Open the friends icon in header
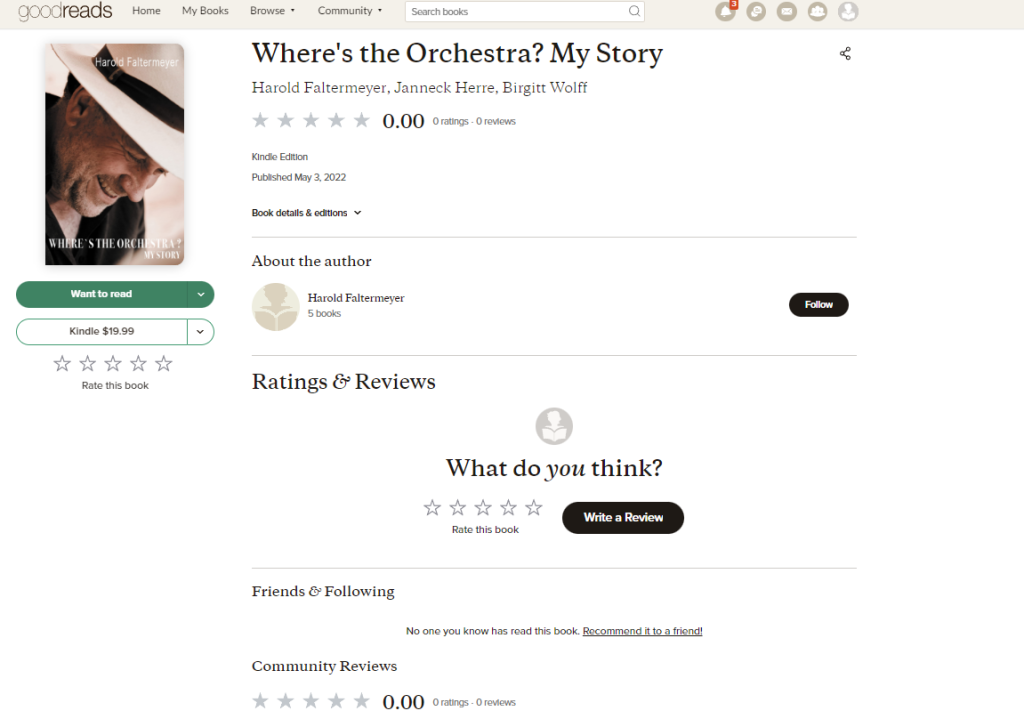The height and width of the screenshot is (727, 1024). pos(818,12)
